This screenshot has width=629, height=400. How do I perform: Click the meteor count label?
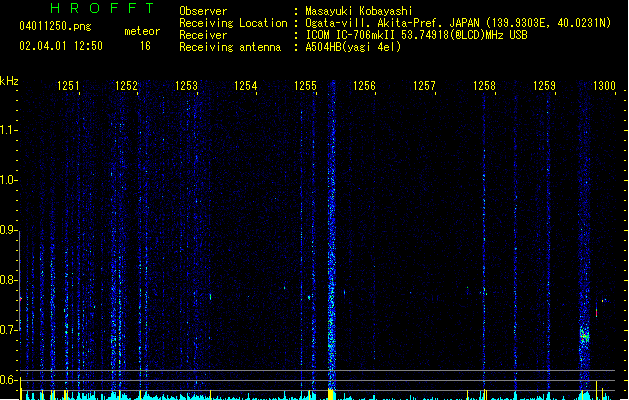pyautogui.click(x=142, y=31)
